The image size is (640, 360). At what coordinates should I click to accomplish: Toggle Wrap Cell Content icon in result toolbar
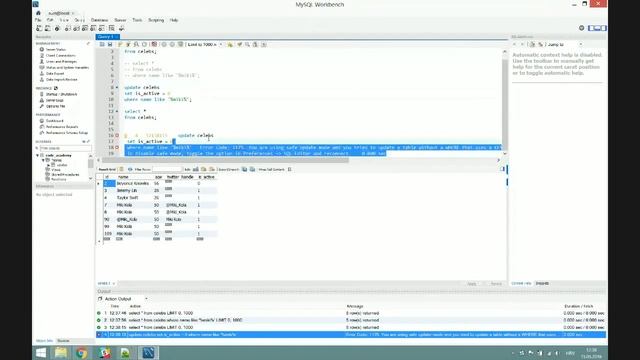(290, 169)
